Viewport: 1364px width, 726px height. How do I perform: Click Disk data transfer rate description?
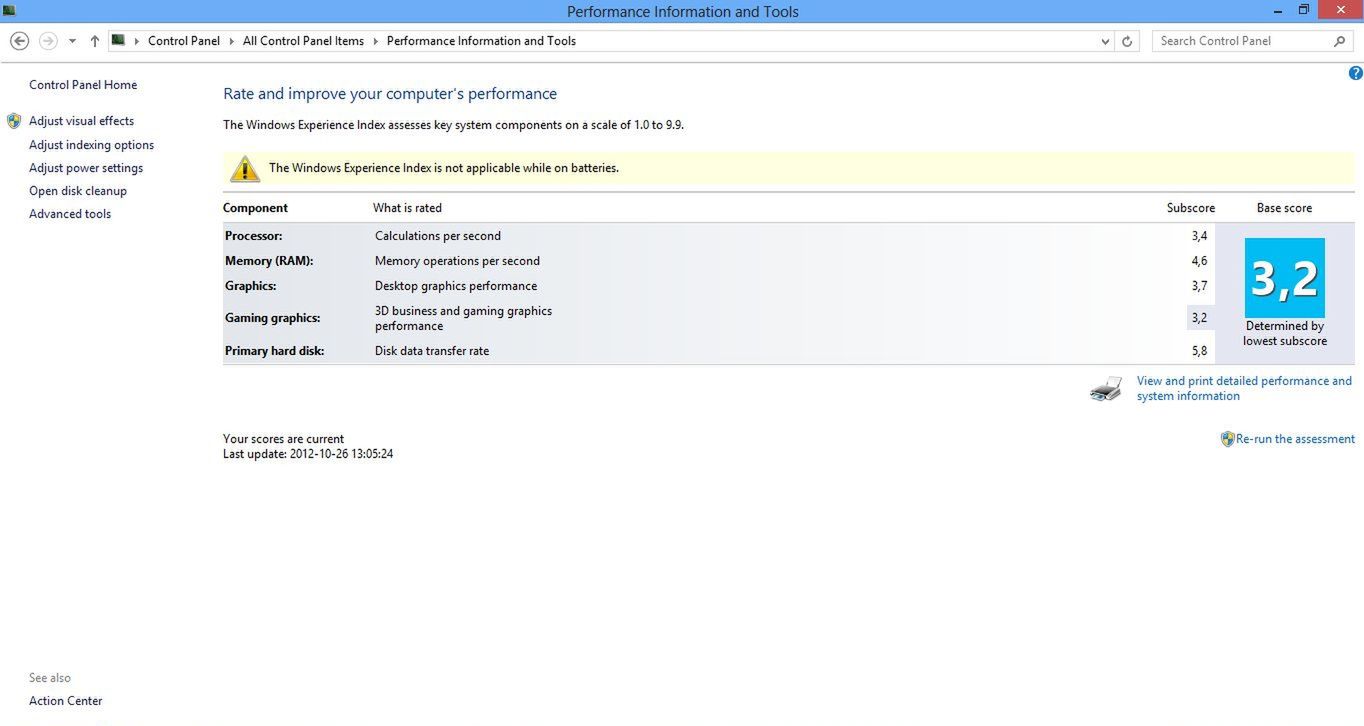click(x=432, y=351)
